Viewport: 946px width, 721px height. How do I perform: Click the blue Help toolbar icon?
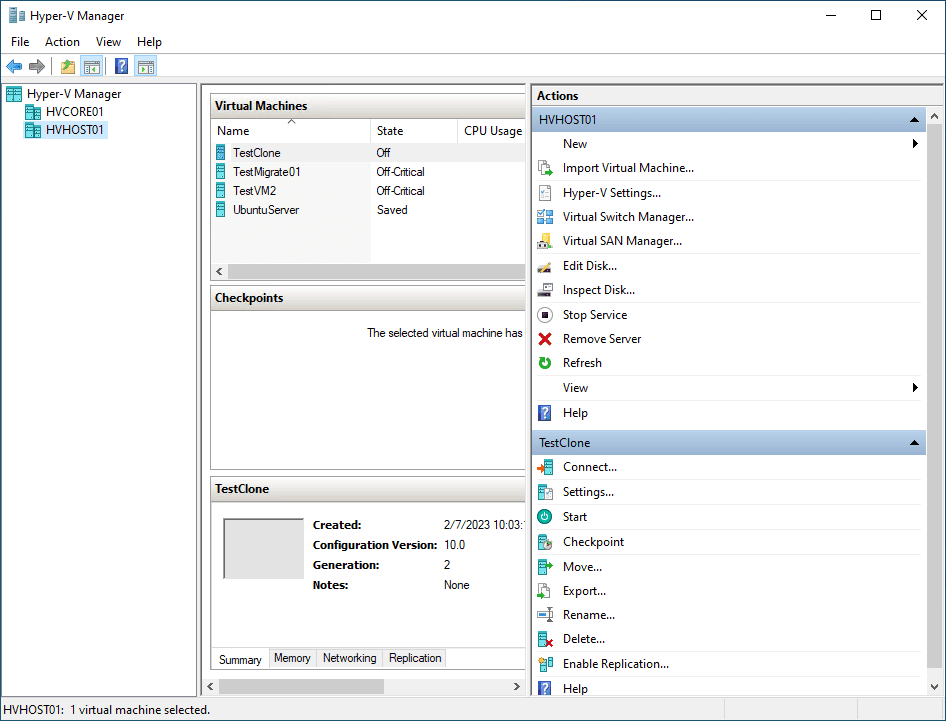point(121,67)
